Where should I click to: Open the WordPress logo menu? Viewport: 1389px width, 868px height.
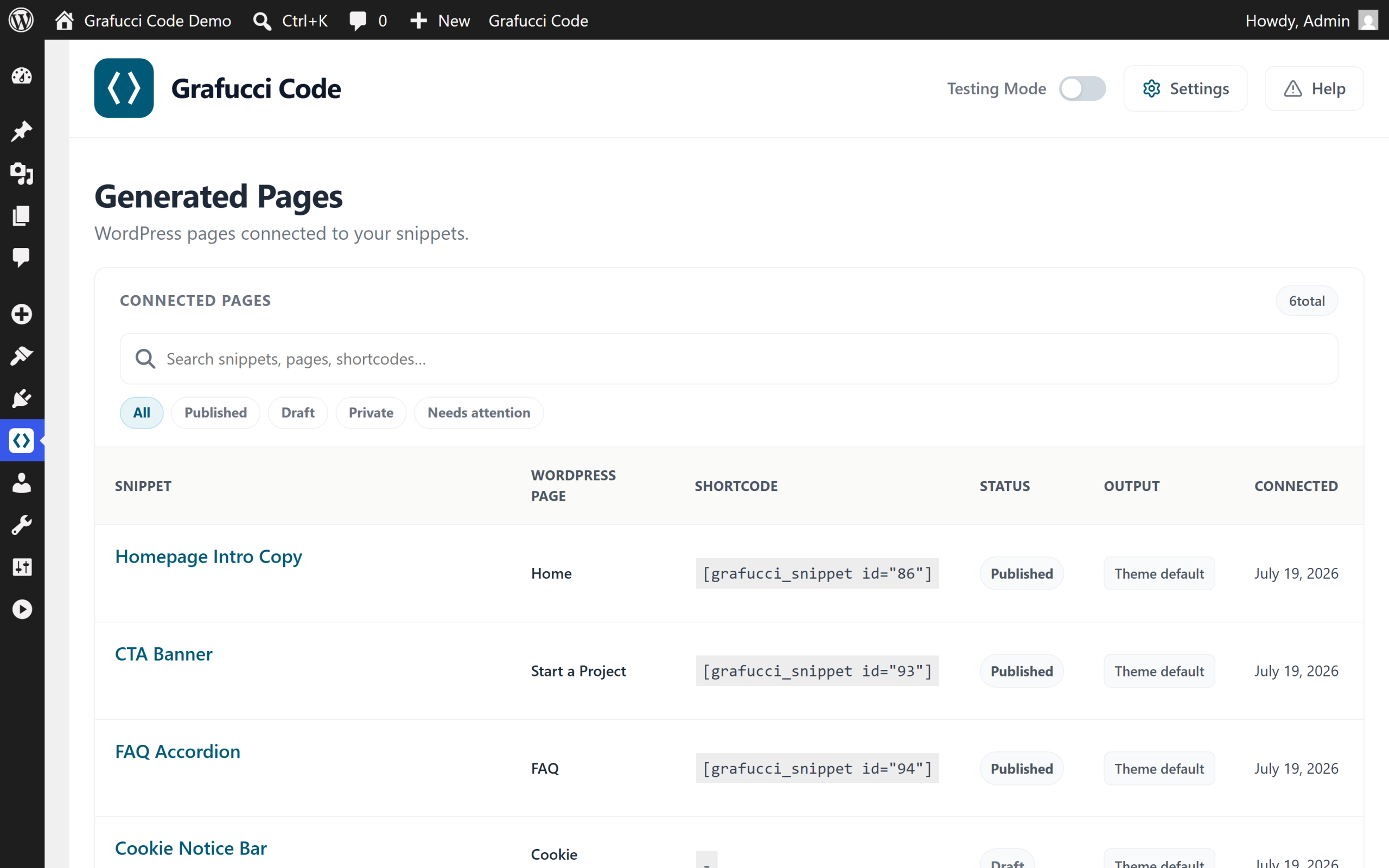click(x=21, y=20)
